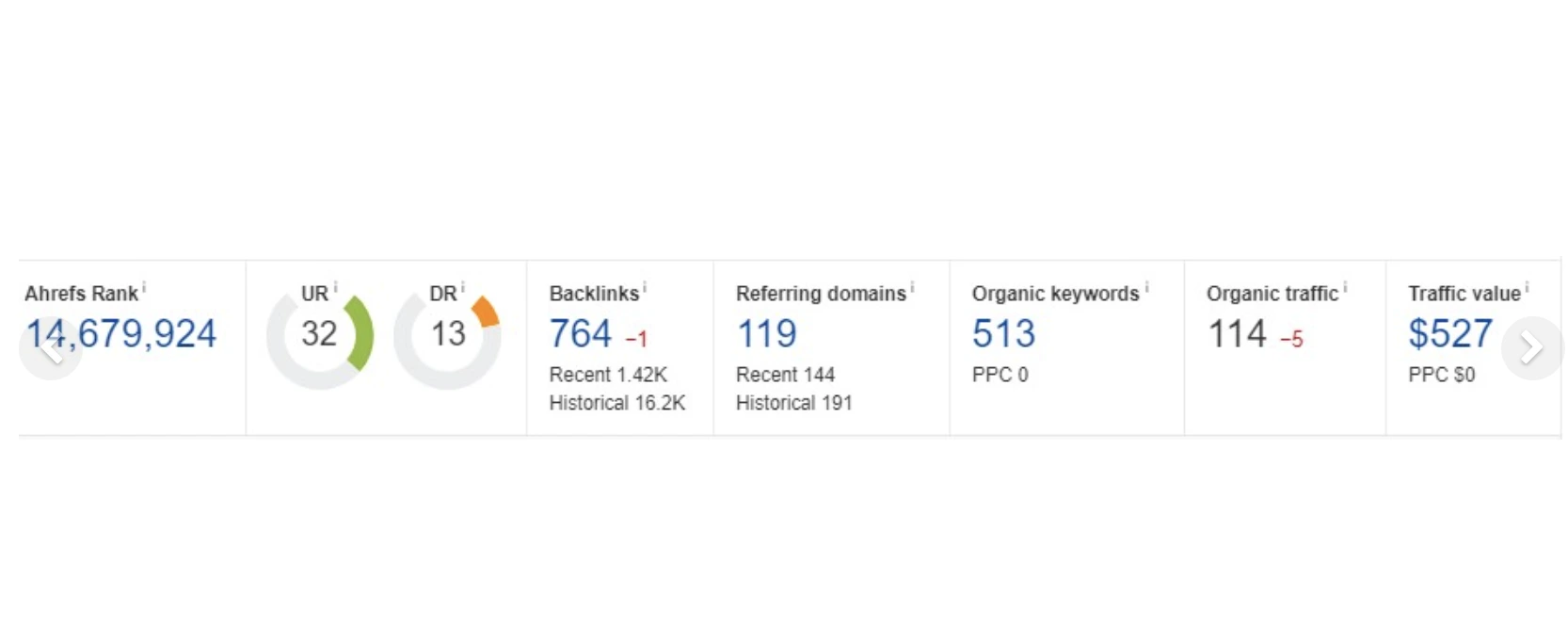Open the 119 referring domains link
The image size is (1568, 642).
click(x=766, y=334)
